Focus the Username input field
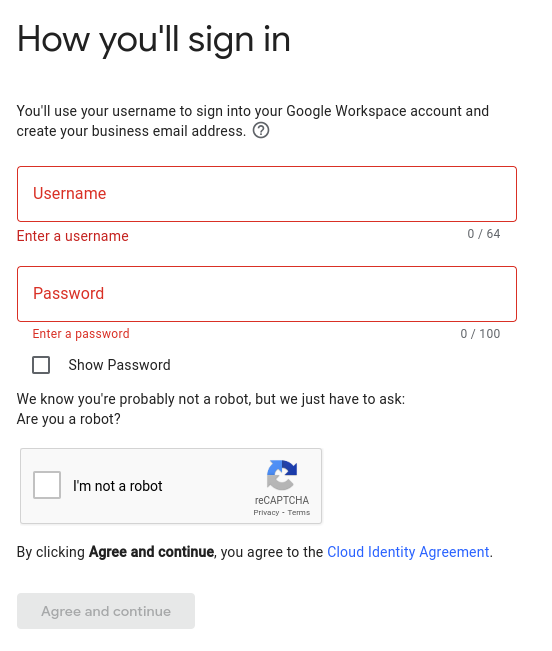 coord(267,194)
